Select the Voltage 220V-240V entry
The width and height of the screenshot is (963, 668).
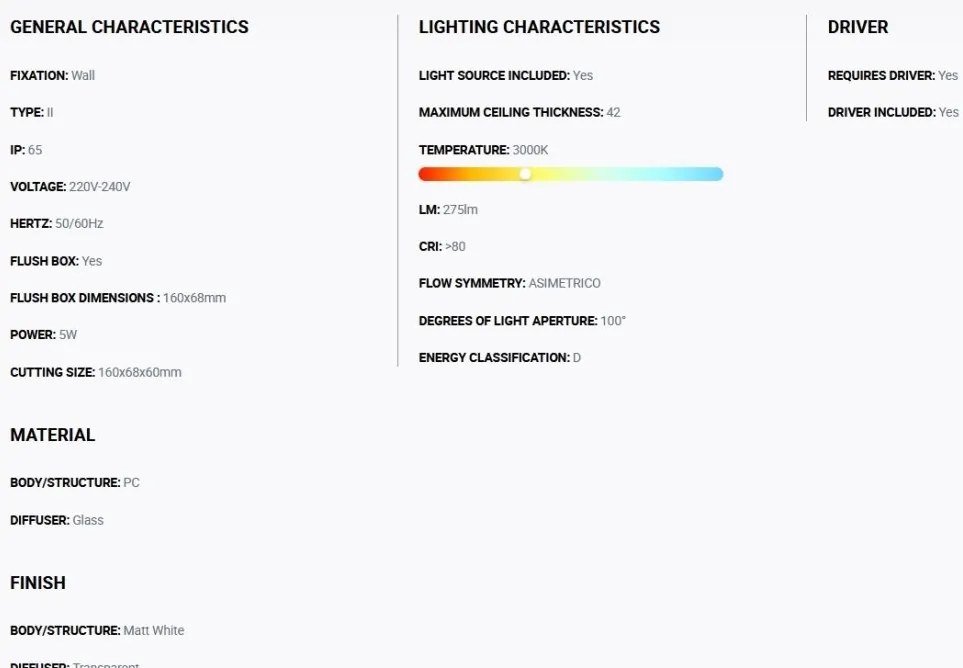coord(71,187)
